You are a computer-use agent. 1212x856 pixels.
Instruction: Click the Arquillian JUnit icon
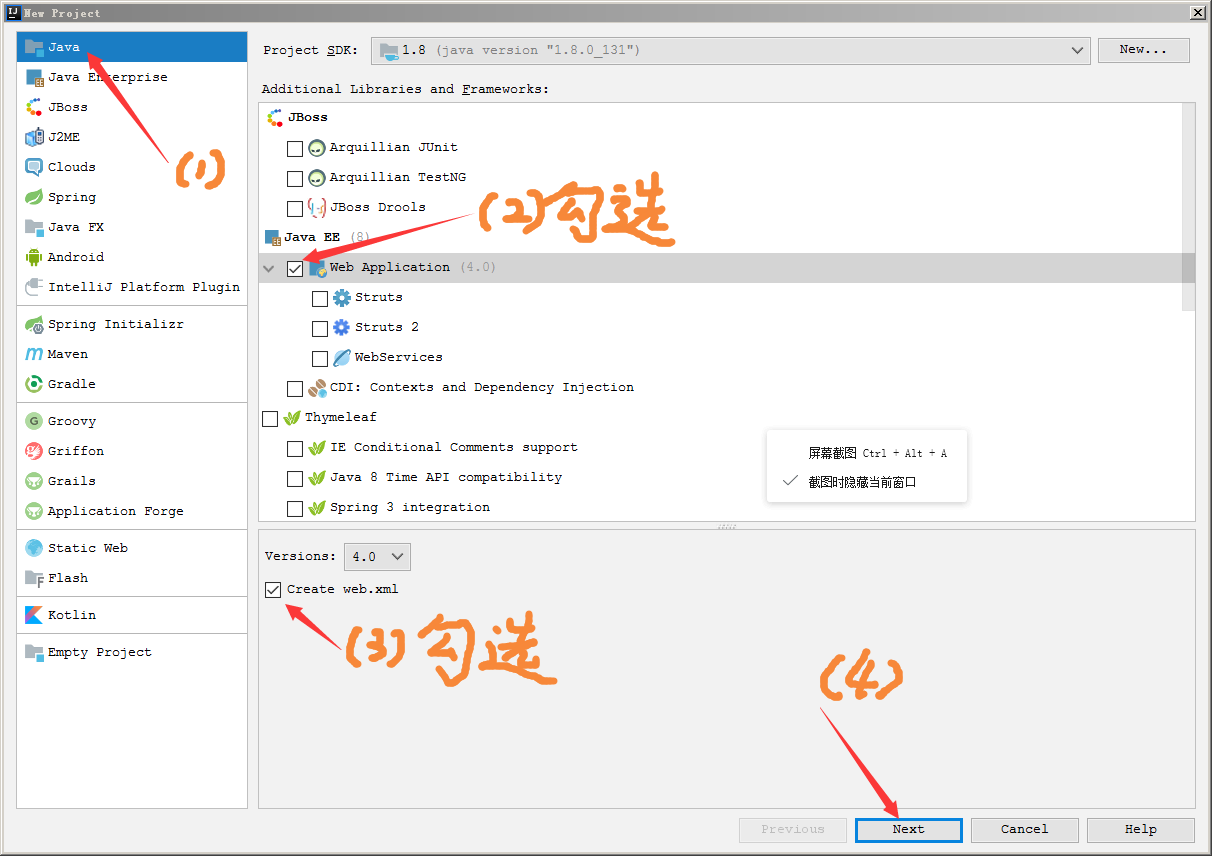[x=317, y=147]
